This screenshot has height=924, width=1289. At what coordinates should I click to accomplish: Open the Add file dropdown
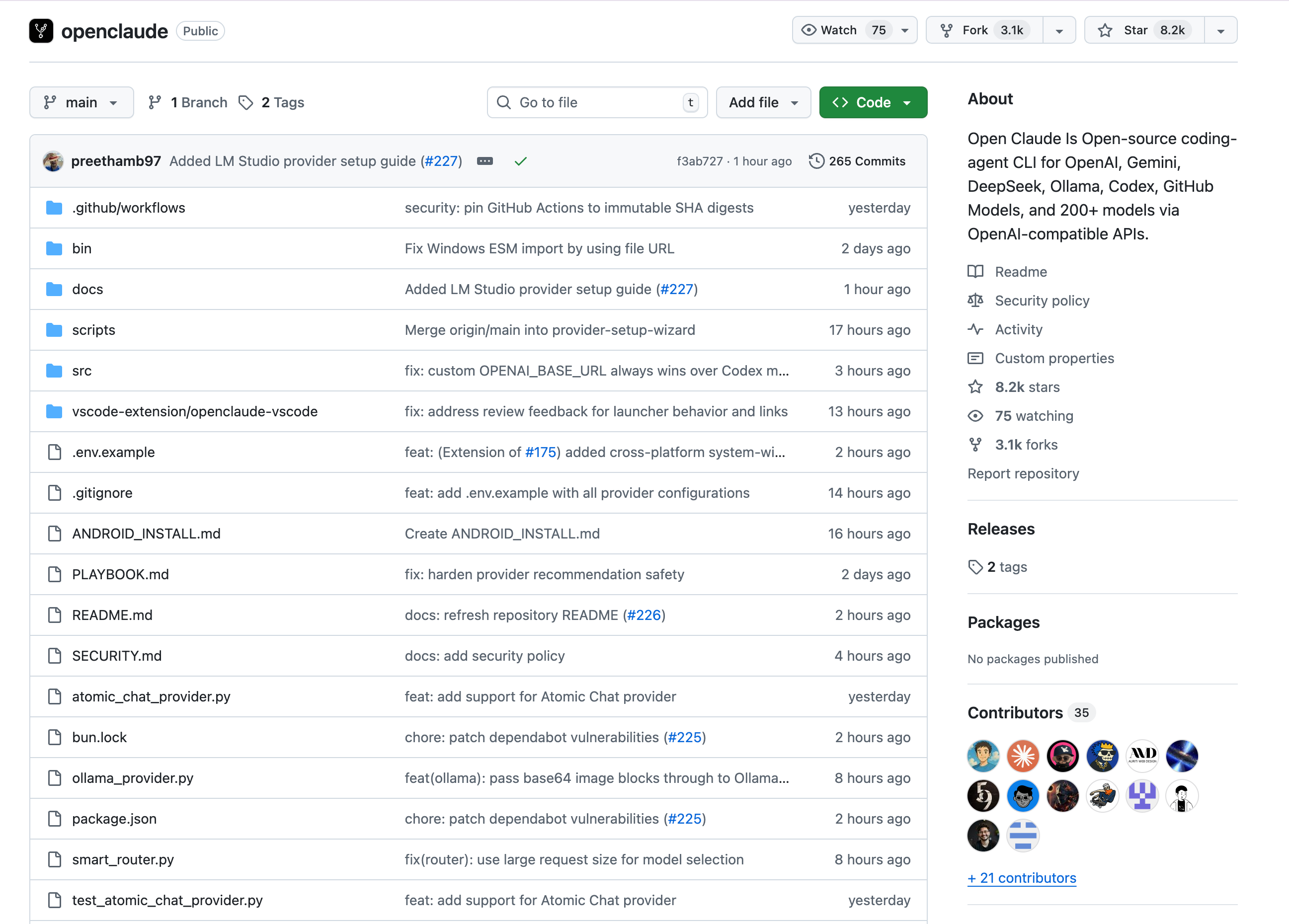point(763,102)
